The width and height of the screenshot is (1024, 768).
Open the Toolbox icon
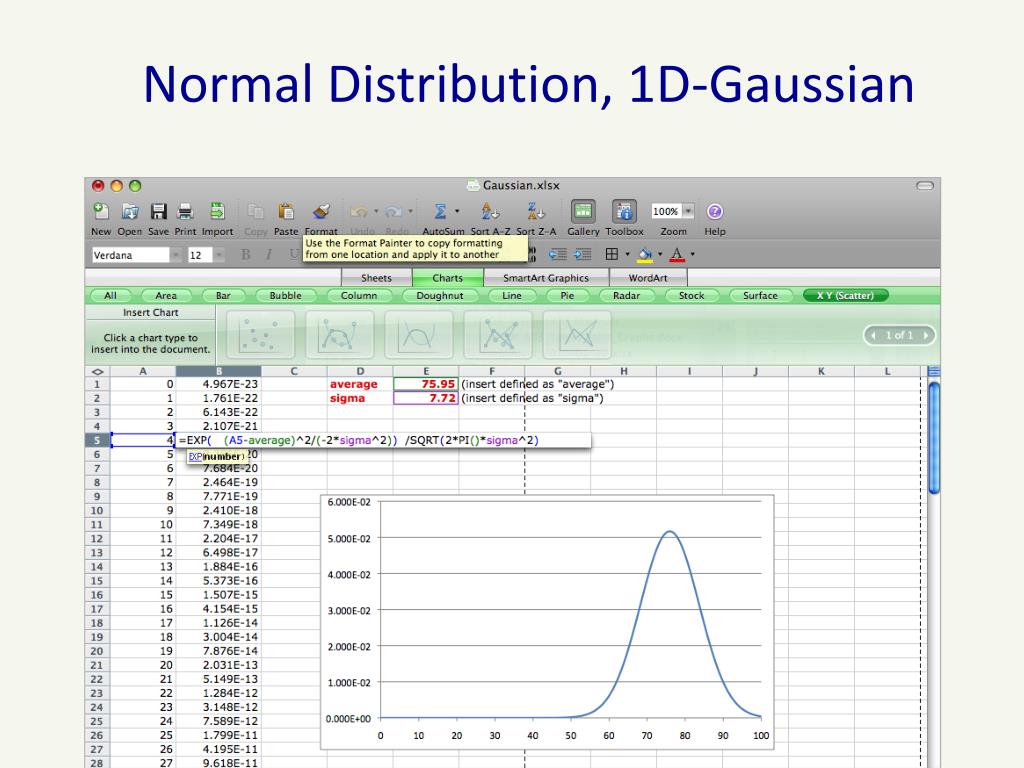coord(624,212)
